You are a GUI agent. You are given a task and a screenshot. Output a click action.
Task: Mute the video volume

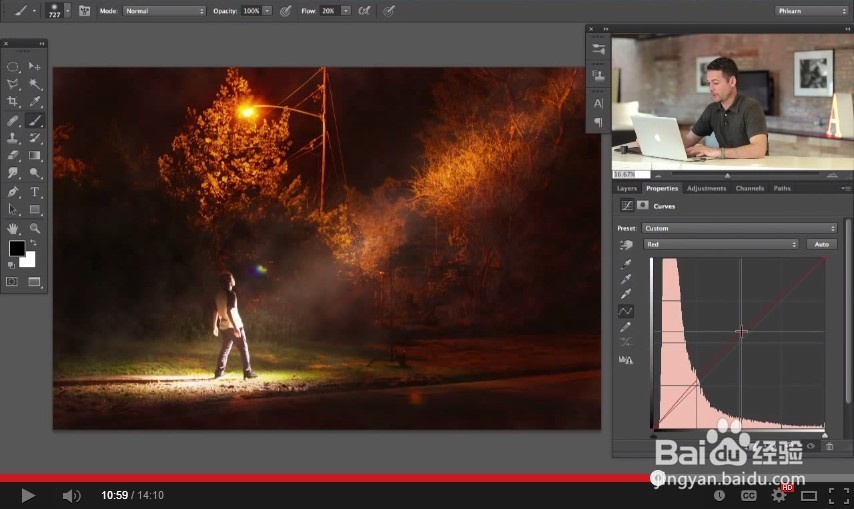(x=71, y=495)
